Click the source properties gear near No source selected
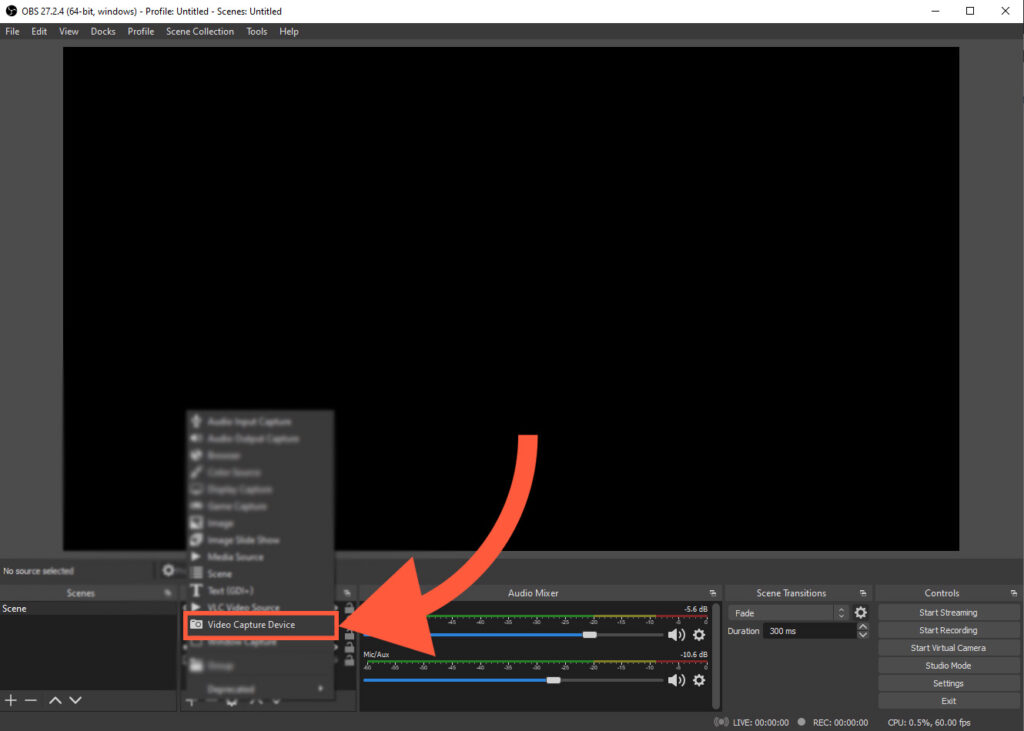This screenshot has height=731, width=1024. tap(168, 570)
